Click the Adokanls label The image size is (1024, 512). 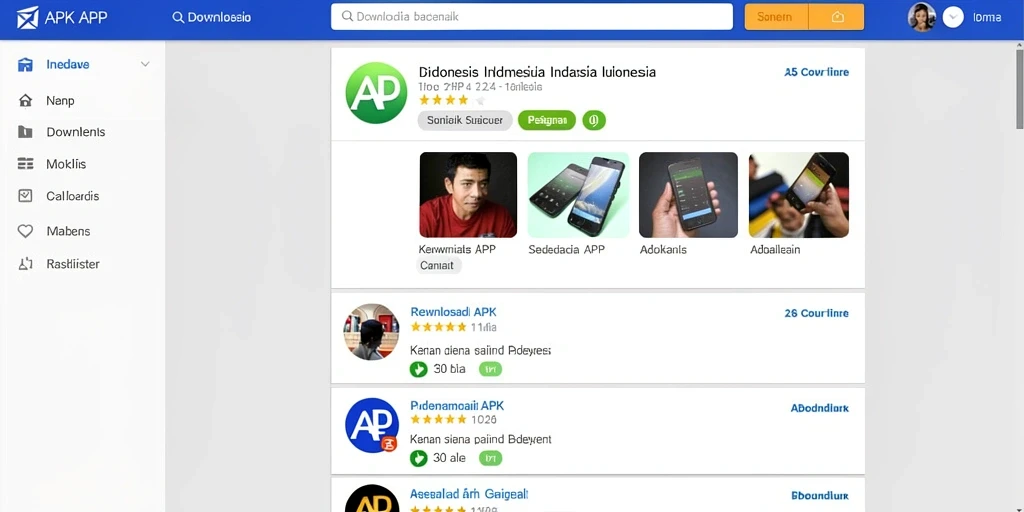click(663, 249)
